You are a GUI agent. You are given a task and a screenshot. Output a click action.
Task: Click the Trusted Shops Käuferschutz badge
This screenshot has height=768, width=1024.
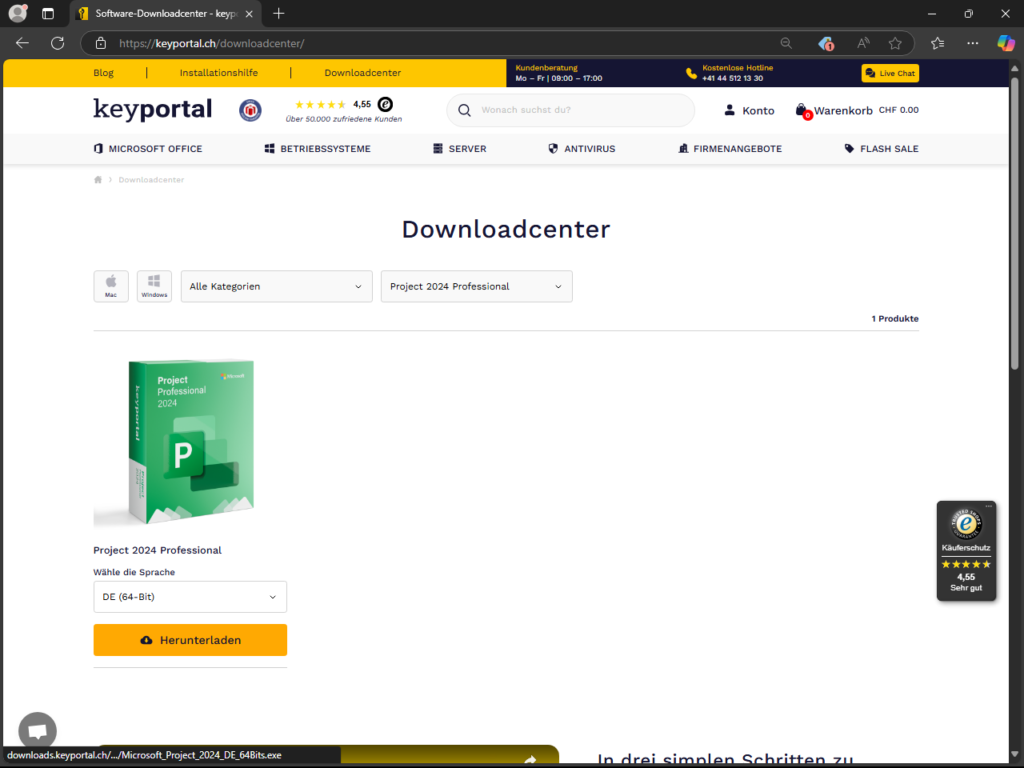pyautogui.click(x=966, y=550)
